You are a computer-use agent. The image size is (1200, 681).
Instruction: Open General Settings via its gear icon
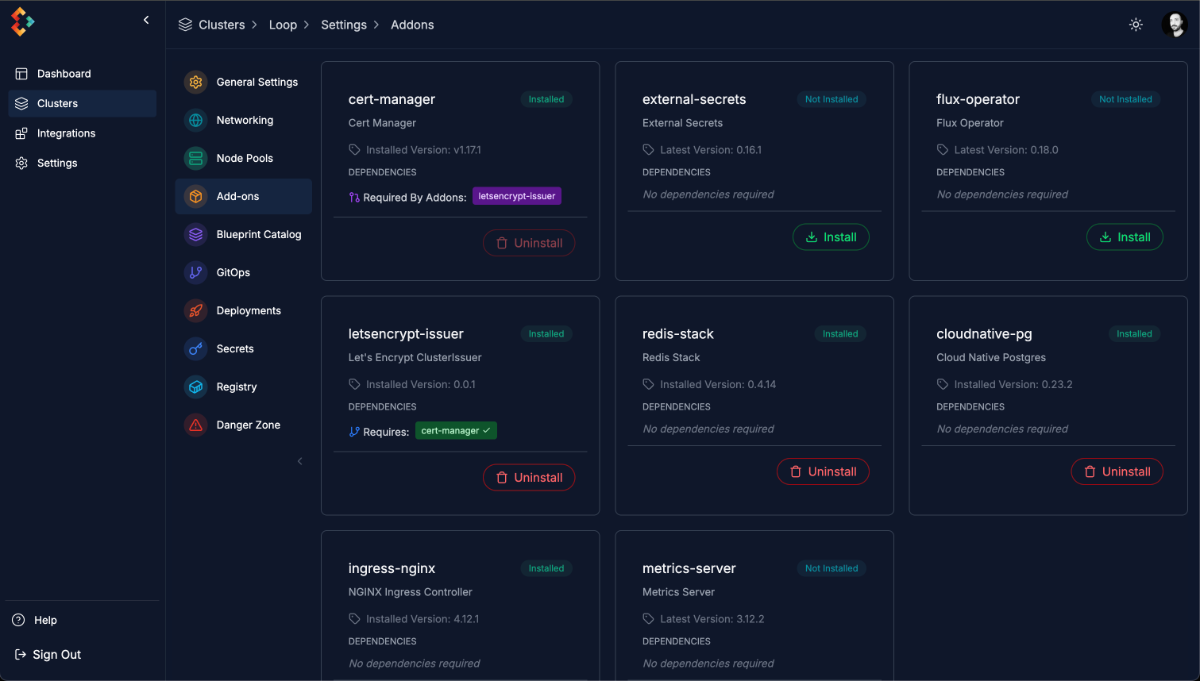pos(196,82)
